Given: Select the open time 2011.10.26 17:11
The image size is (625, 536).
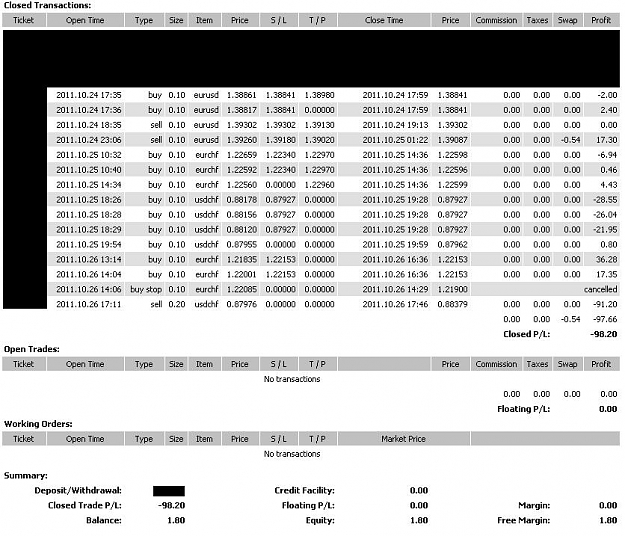Looking at the screenshot, I should (x=88, y=304).
